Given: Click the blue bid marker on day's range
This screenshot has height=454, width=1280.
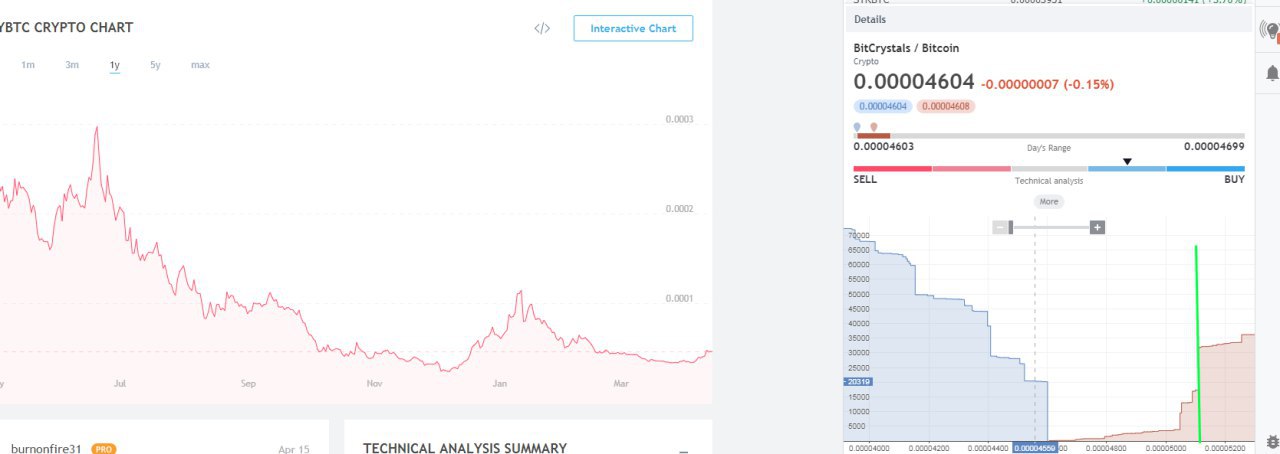Looking at the screenshot, I should click(x=857, y=127).
